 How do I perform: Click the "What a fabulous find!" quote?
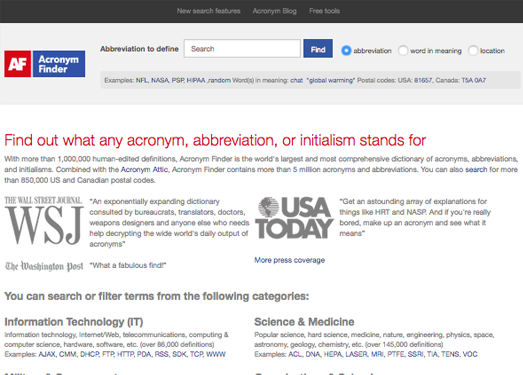[128, 266]
